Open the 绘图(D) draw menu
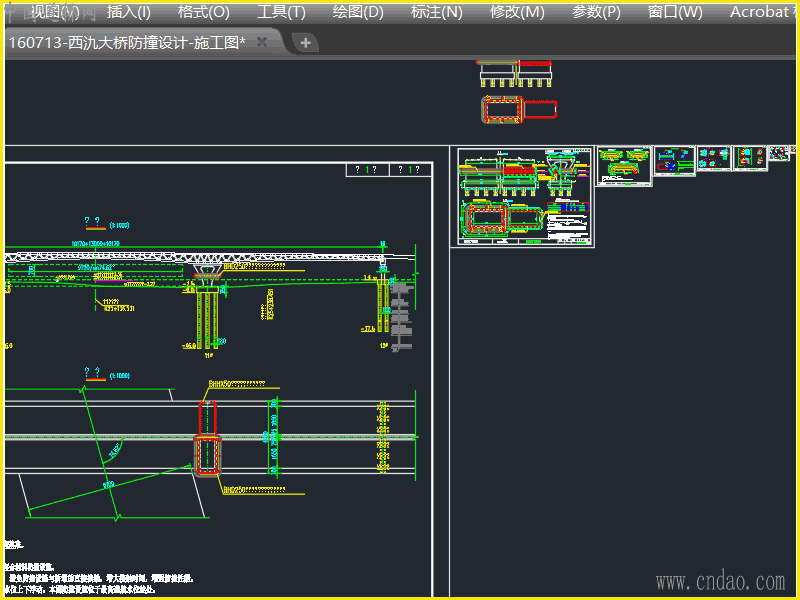Screen dimensions: 800x600 (358, 12)
